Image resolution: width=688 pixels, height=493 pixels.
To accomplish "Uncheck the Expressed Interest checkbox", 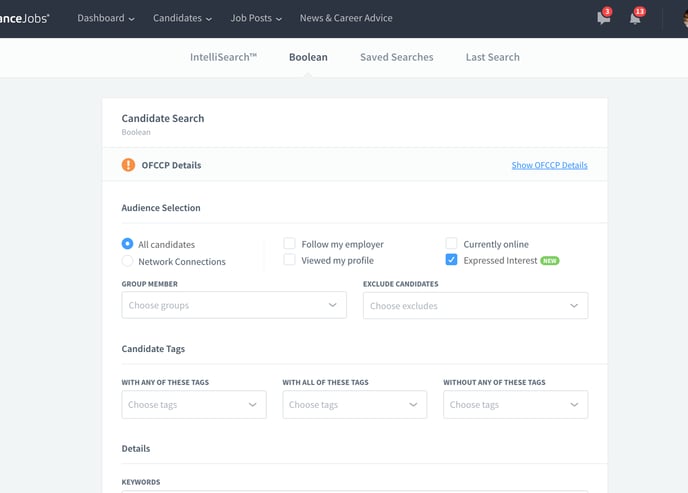I will click(451, 260).
